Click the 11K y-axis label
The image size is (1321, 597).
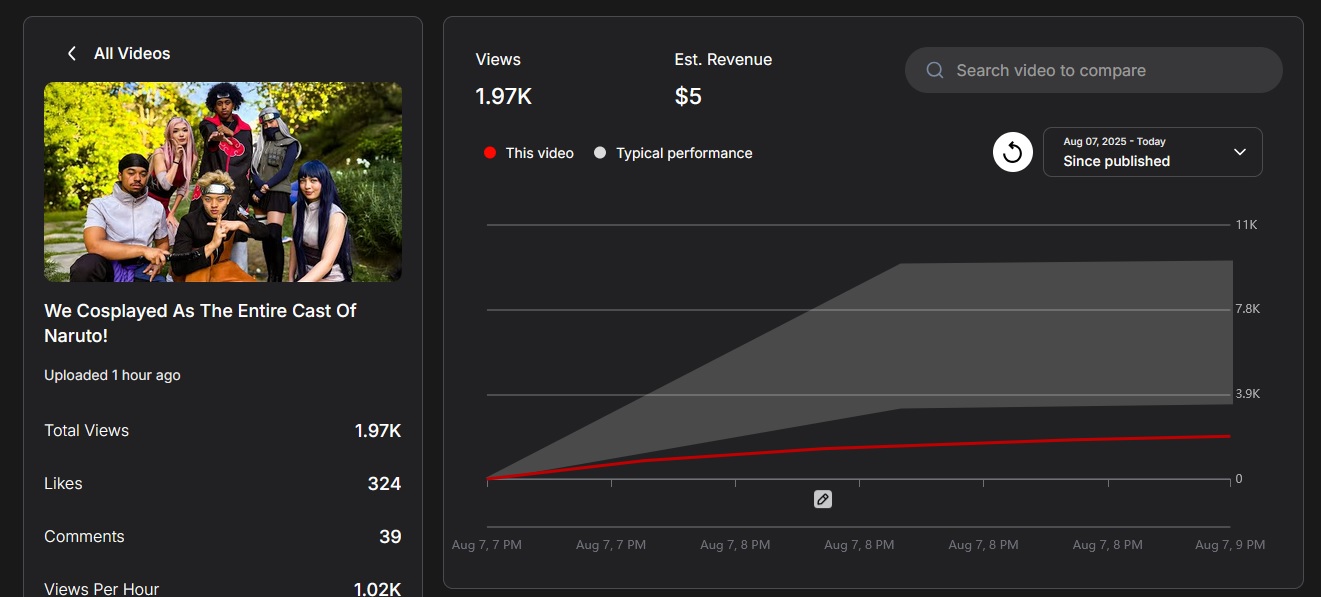1246,225
